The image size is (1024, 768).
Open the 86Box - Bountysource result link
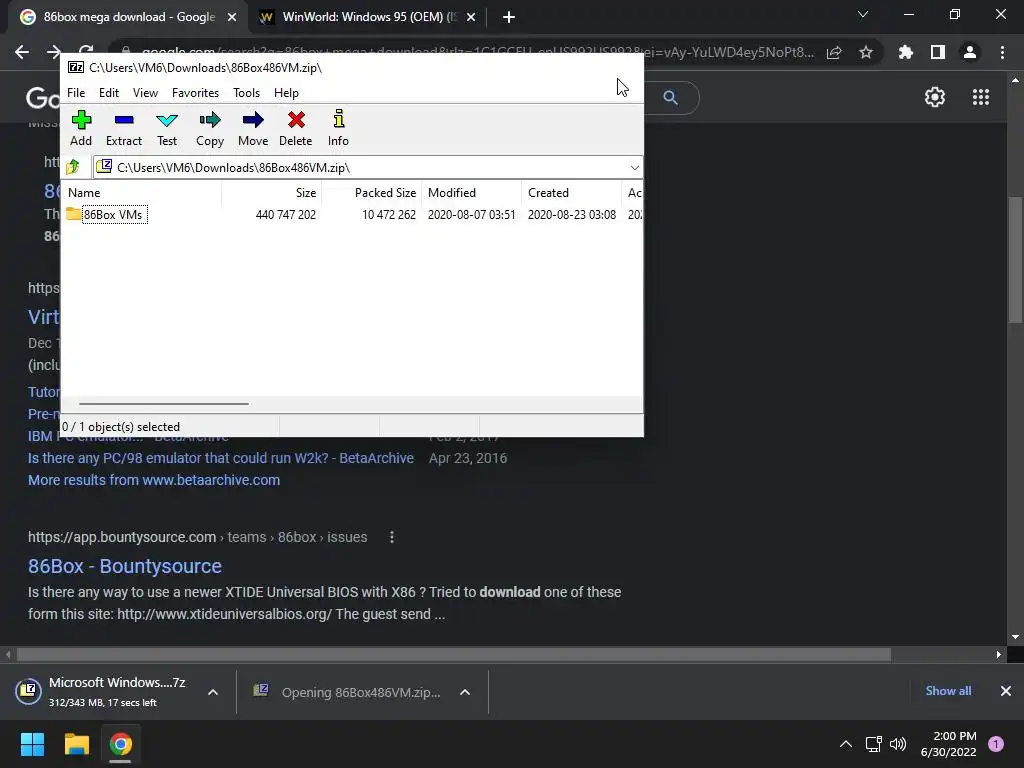pos(125,566)
